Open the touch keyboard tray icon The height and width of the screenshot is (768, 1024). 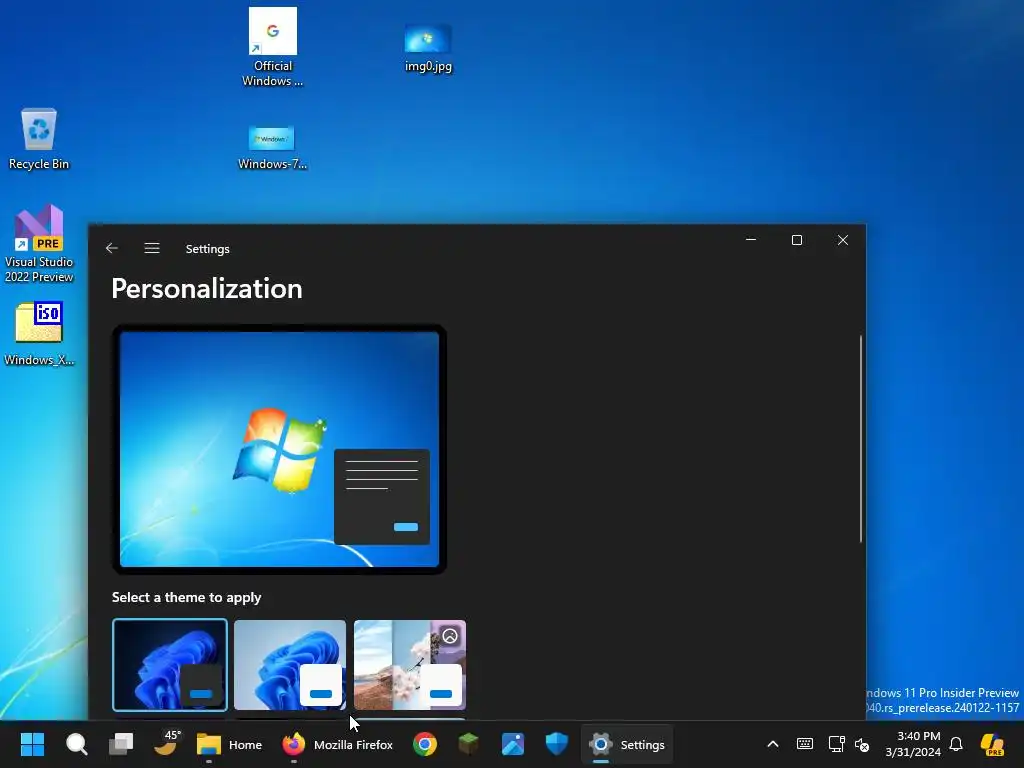805,744
